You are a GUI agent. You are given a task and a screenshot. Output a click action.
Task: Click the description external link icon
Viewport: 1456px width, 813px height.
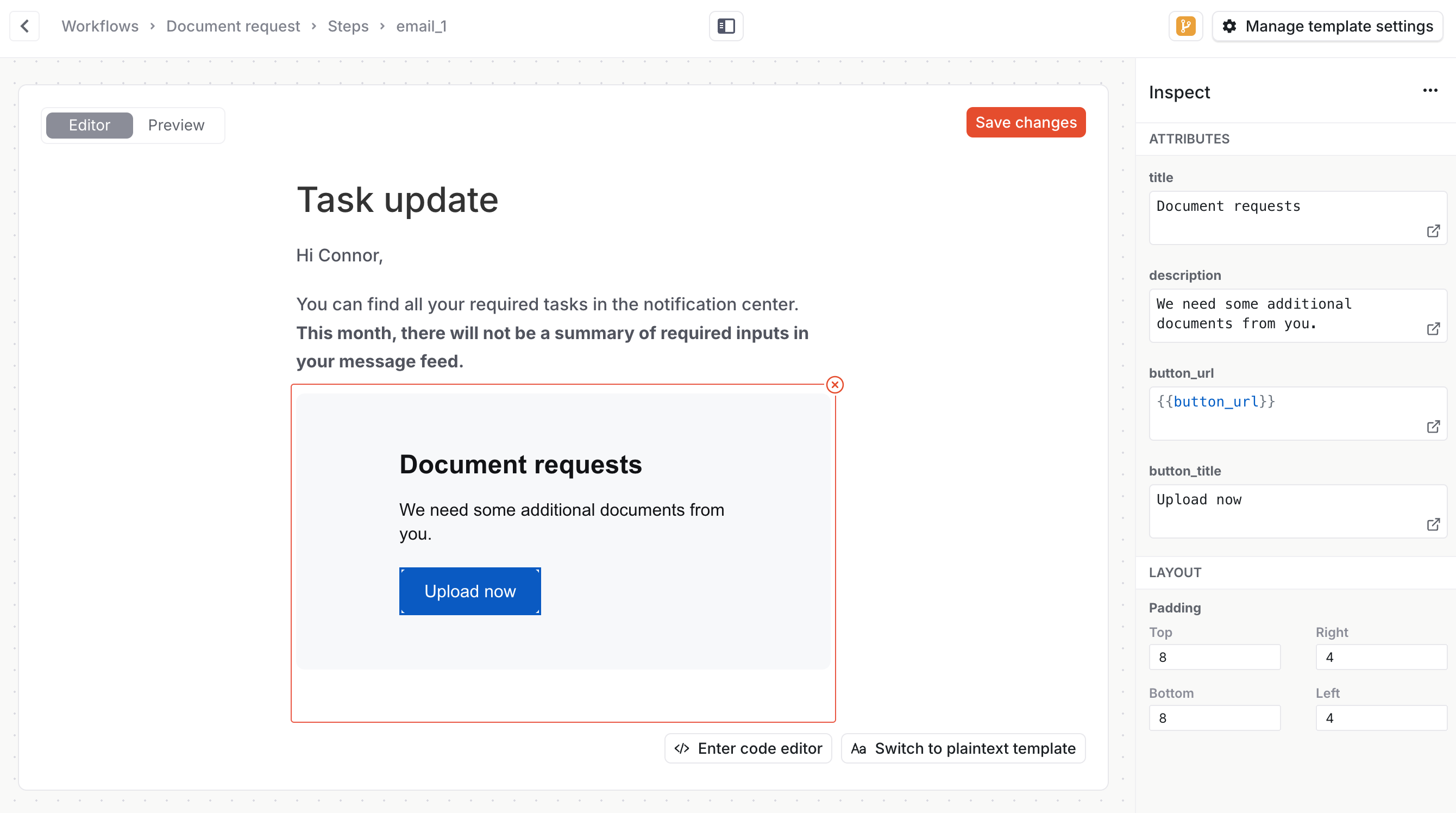pos(1434,328)
